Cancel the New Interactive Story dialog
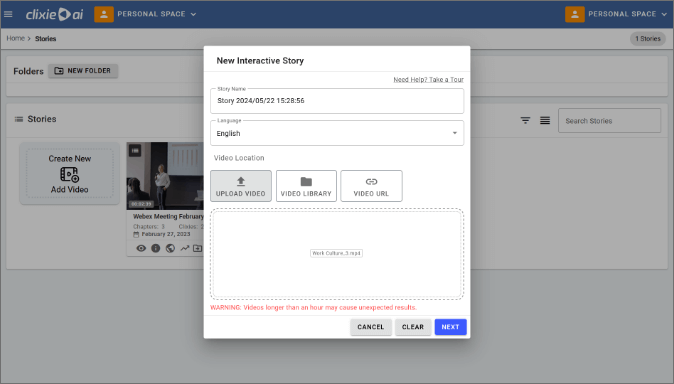Image resolution: width=674 pixels, height=384 pixels. 371,327
